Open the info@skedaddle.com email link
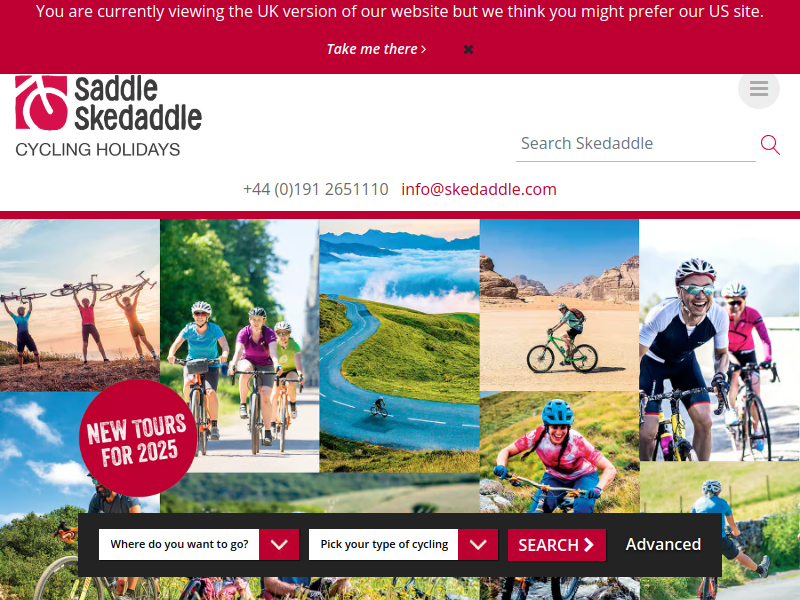800x600 pixels. 479,189
